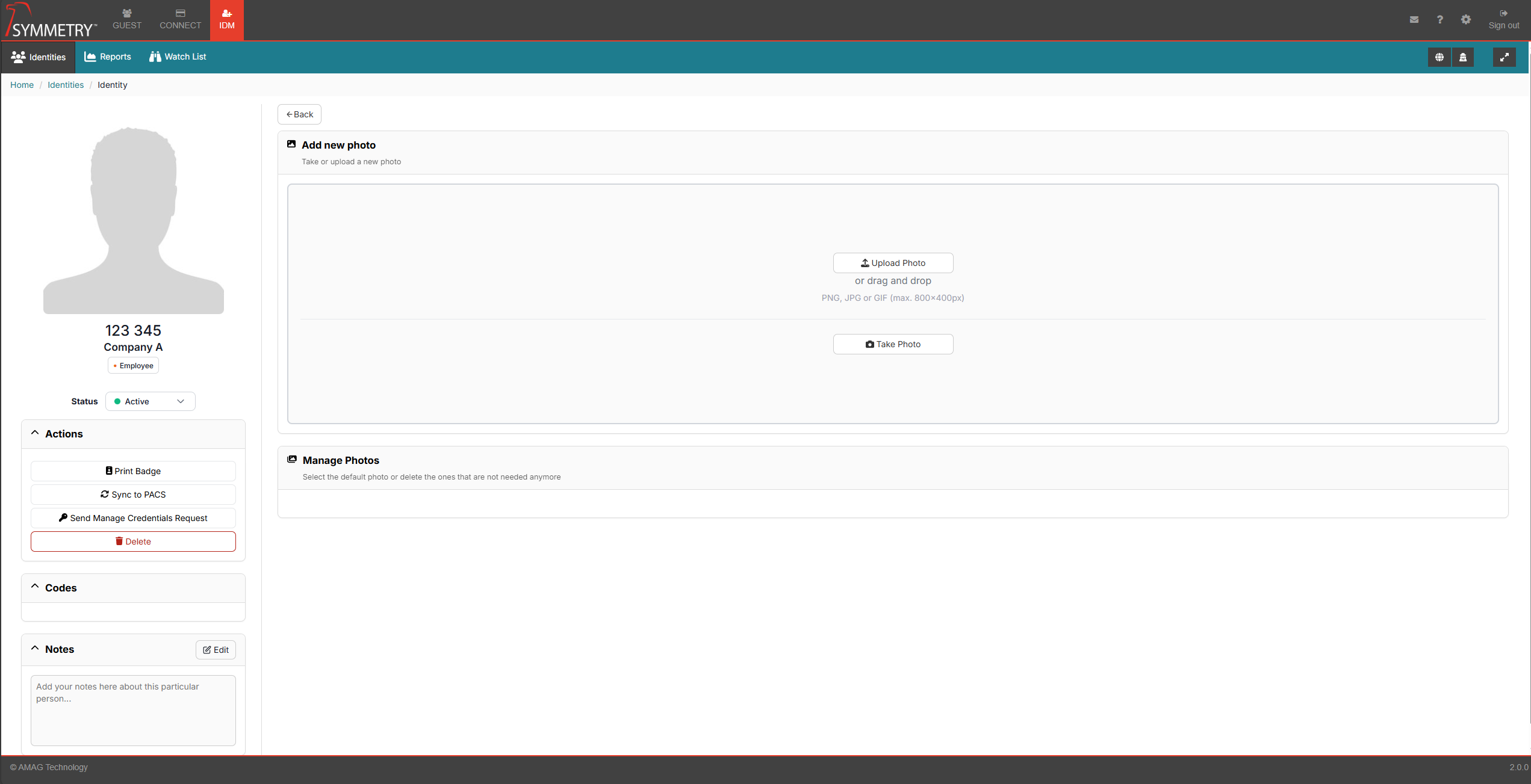Click the person silhouette profile photo

click(134, 220)
